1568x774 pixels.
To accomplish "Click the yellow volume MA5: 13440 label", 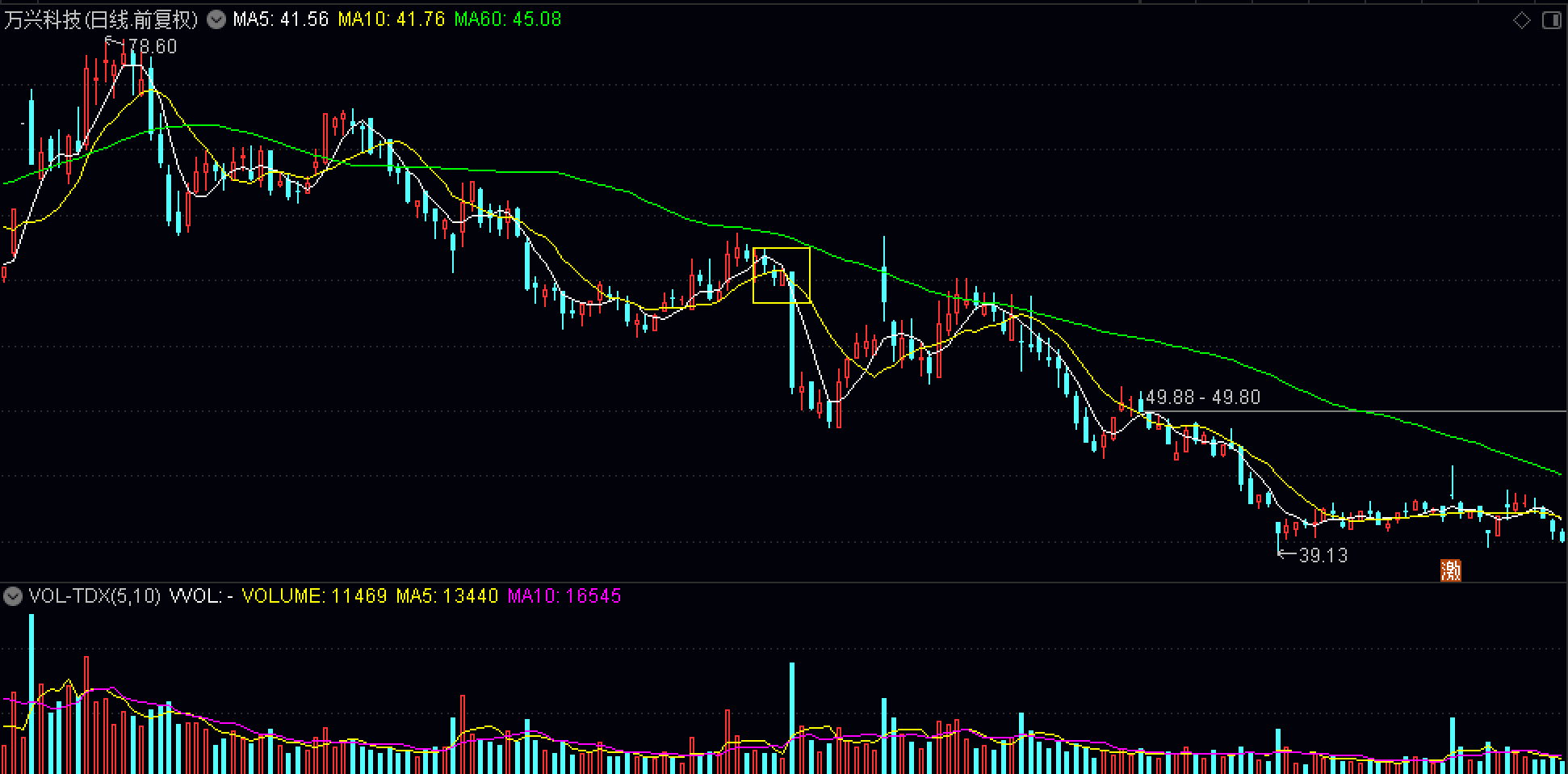I will pyautogui.click(x=447, y=596).
